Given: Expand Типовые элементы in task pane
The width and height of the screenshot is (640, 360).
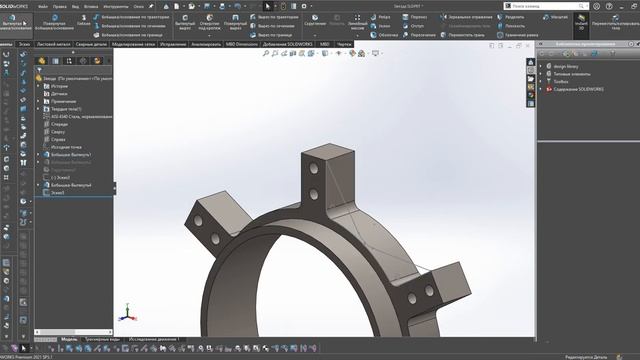Looking at the screenshot, I should 541,74.
